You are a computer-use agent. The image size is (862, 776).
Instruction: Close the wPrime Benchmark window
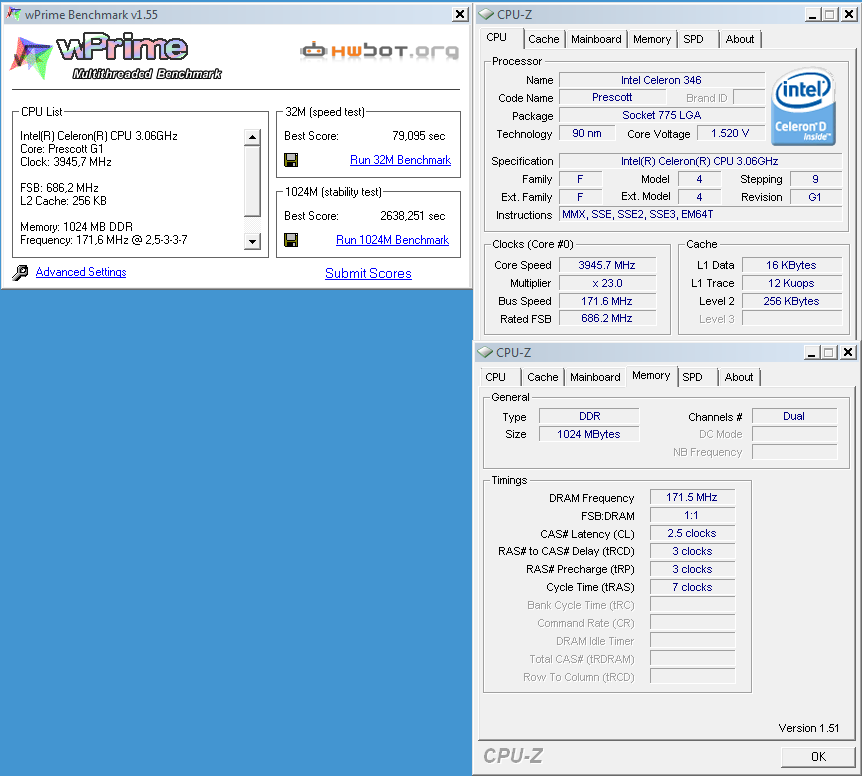coord(460,14)
